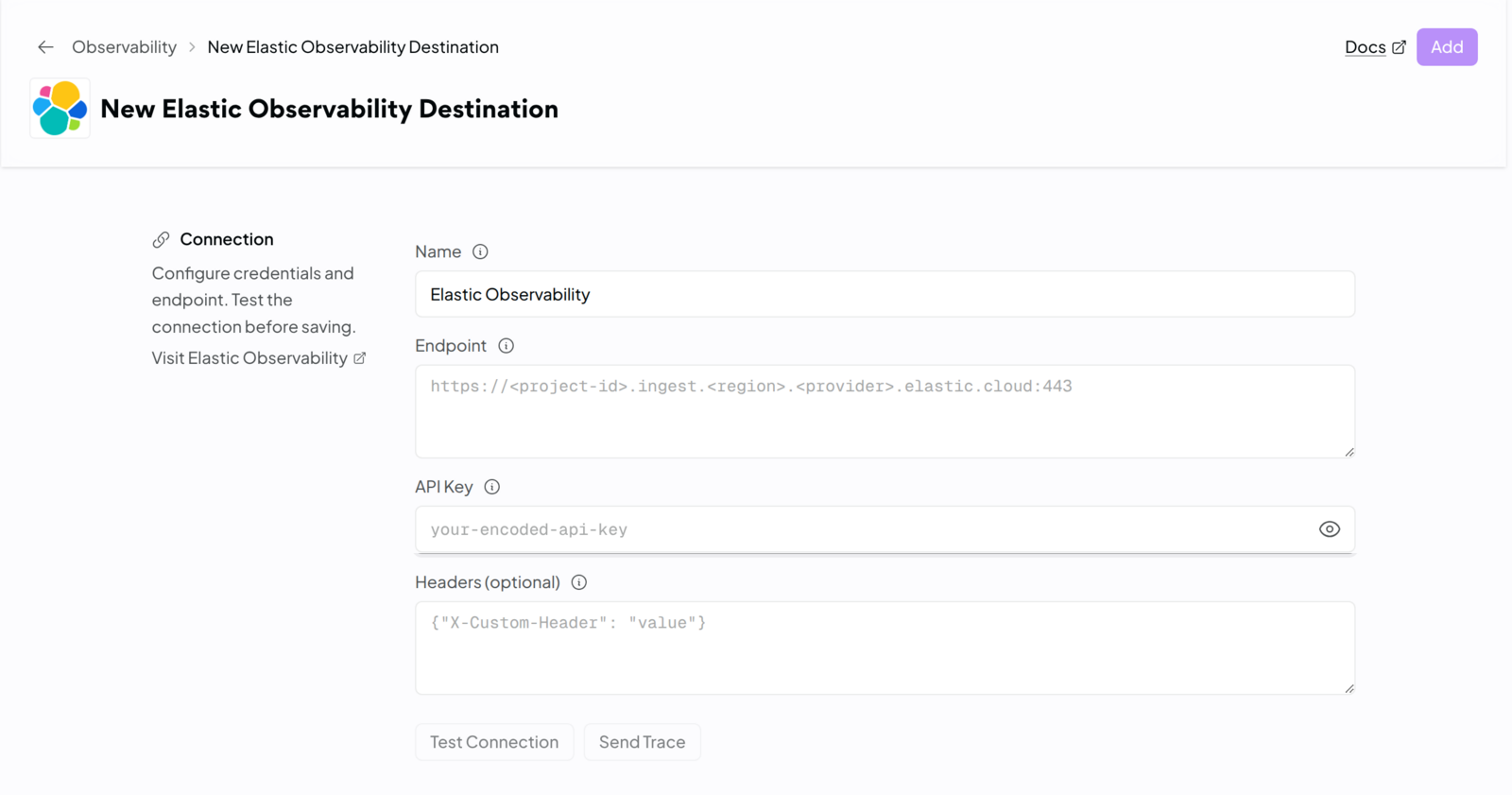
Task: Click the page title heading text
Action: 329,109
